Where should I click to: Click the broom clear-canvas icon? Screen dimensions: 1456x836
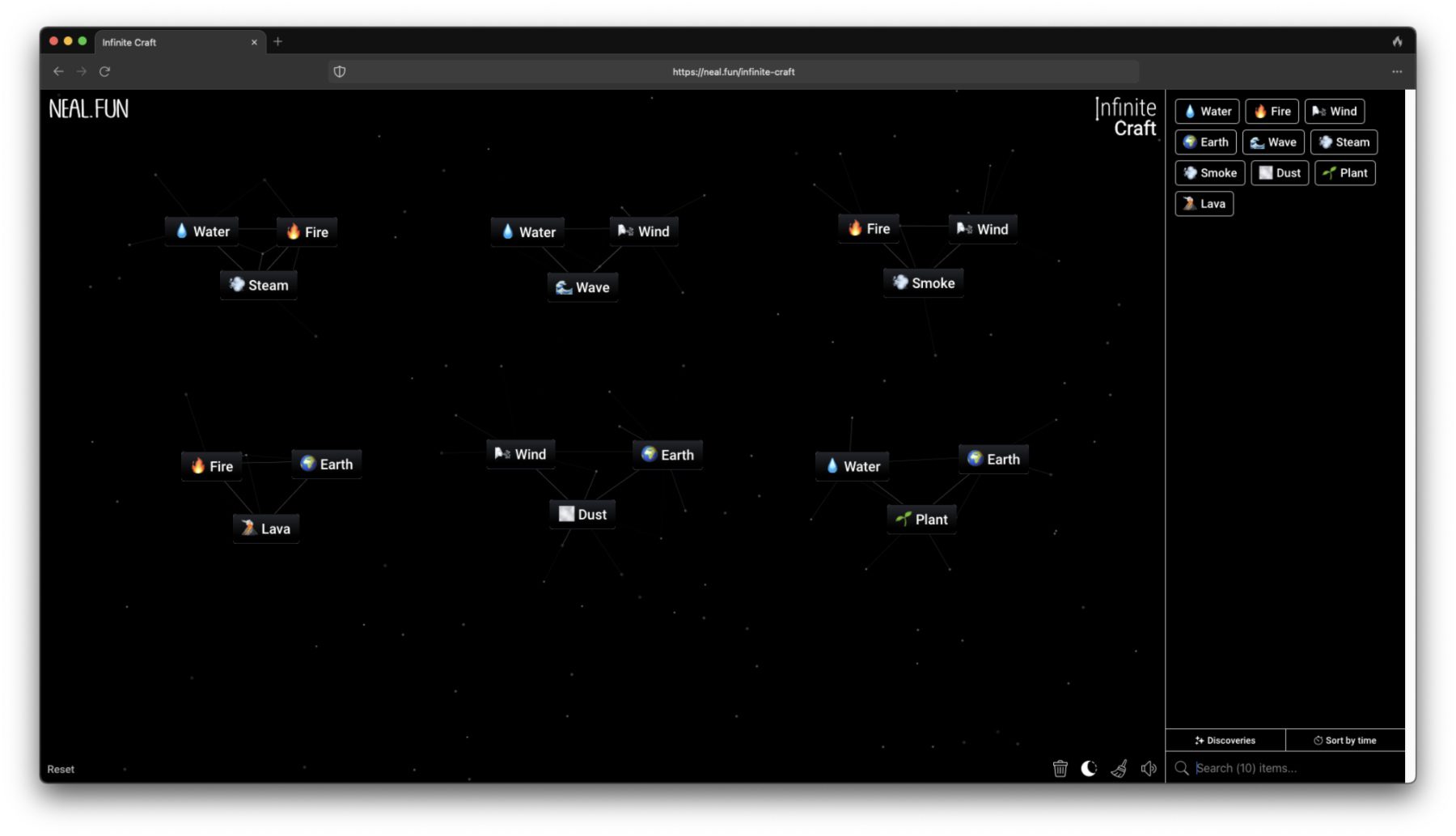tap(1119, 768)
